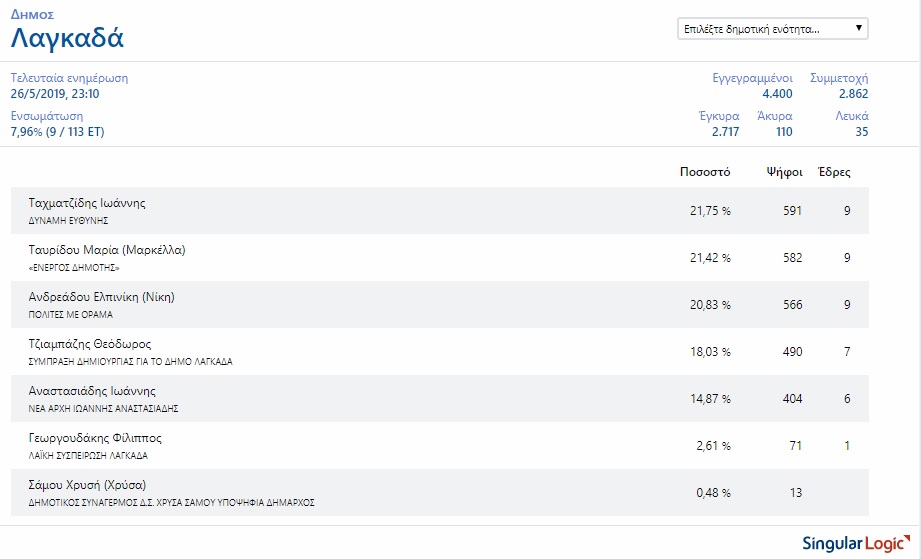This screenshot has width=921, height=559.
Task: Click the Συμμετοχή value 2.862
Action: click(853, 94)
